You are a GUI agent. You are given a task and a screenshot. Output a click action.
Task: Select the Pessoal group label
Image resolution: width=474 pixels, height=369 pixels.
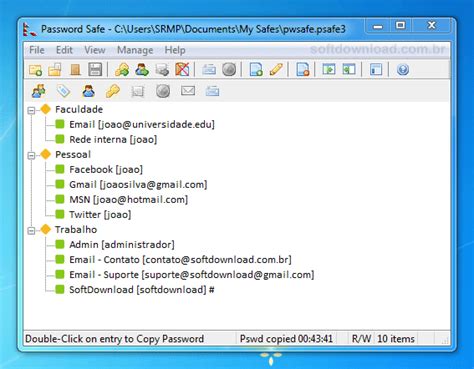(x=73, y=154)
